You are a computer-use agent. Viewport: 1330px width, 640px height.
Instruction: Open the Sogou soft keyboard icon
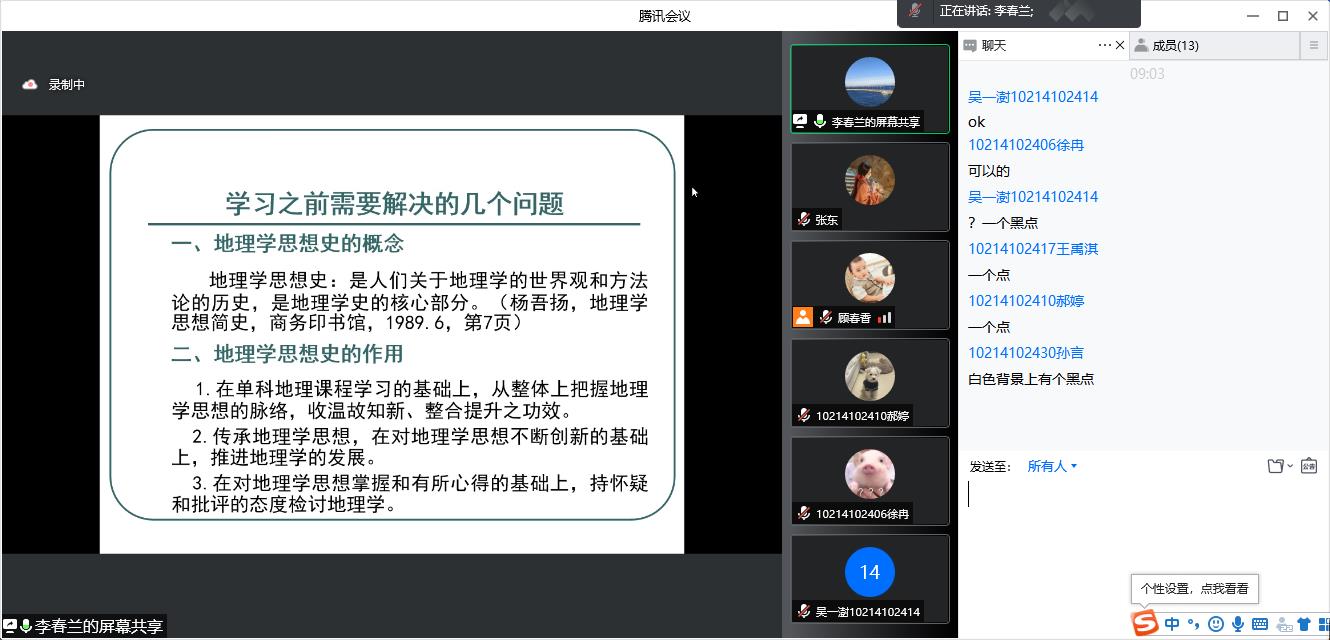[1260, 624]
